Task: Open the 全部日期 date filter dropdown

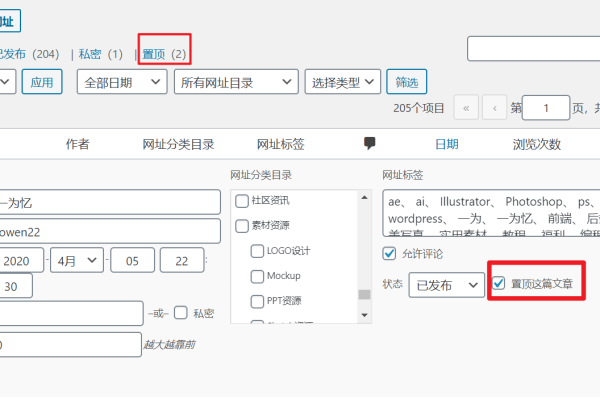Action: pyautogui.click(x=120, y=82)
